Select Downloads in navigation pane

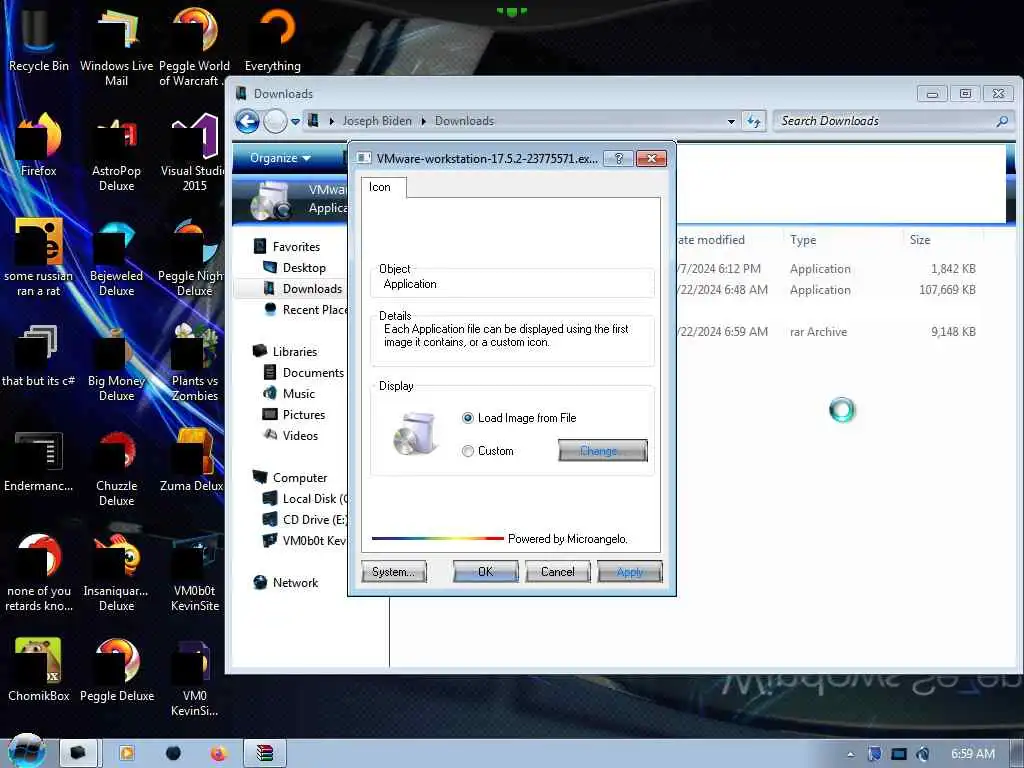click(312, 289)
